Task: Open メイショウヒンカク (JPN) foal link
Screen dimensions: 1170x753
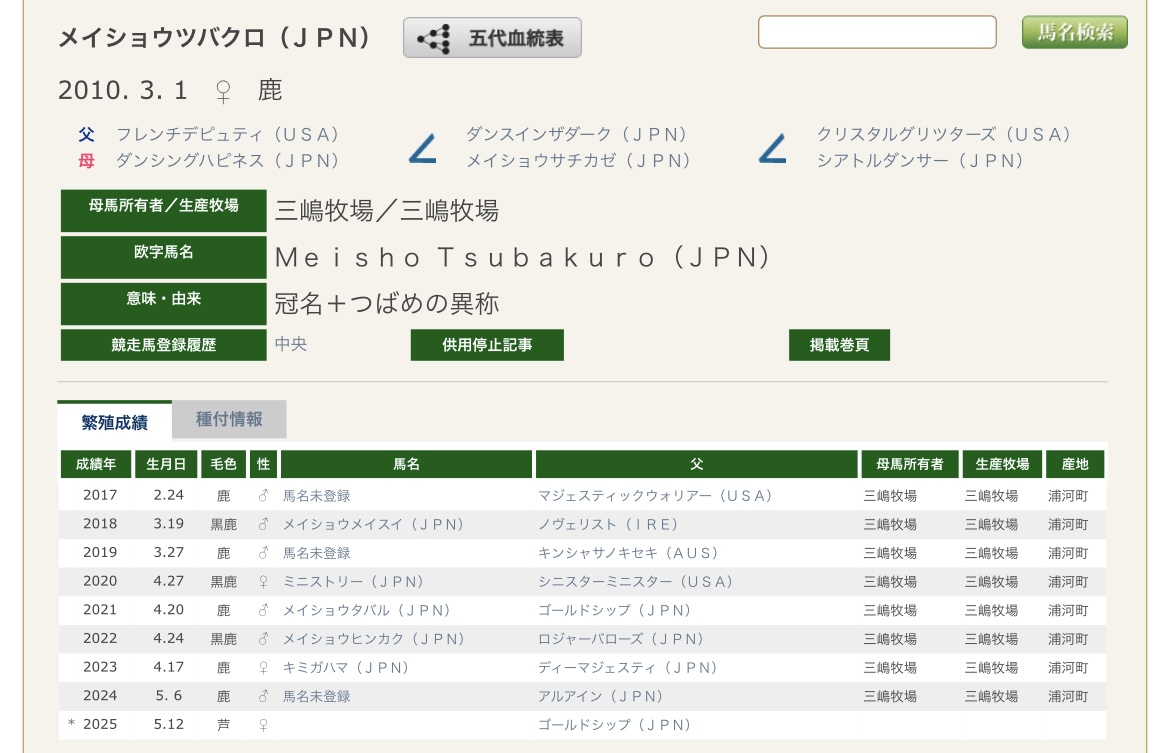Action: [x=374, y=639]
